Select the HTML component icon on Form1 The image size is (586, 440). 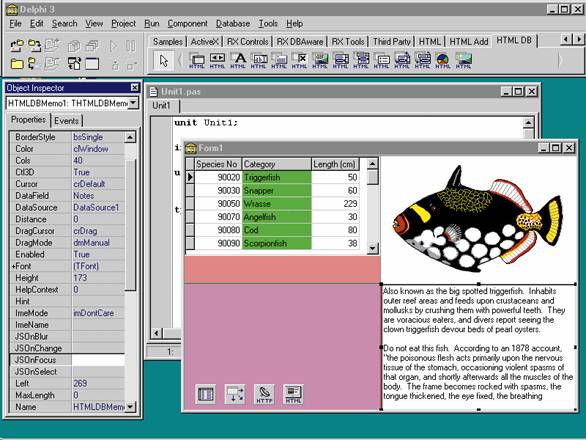coord(293,394)
